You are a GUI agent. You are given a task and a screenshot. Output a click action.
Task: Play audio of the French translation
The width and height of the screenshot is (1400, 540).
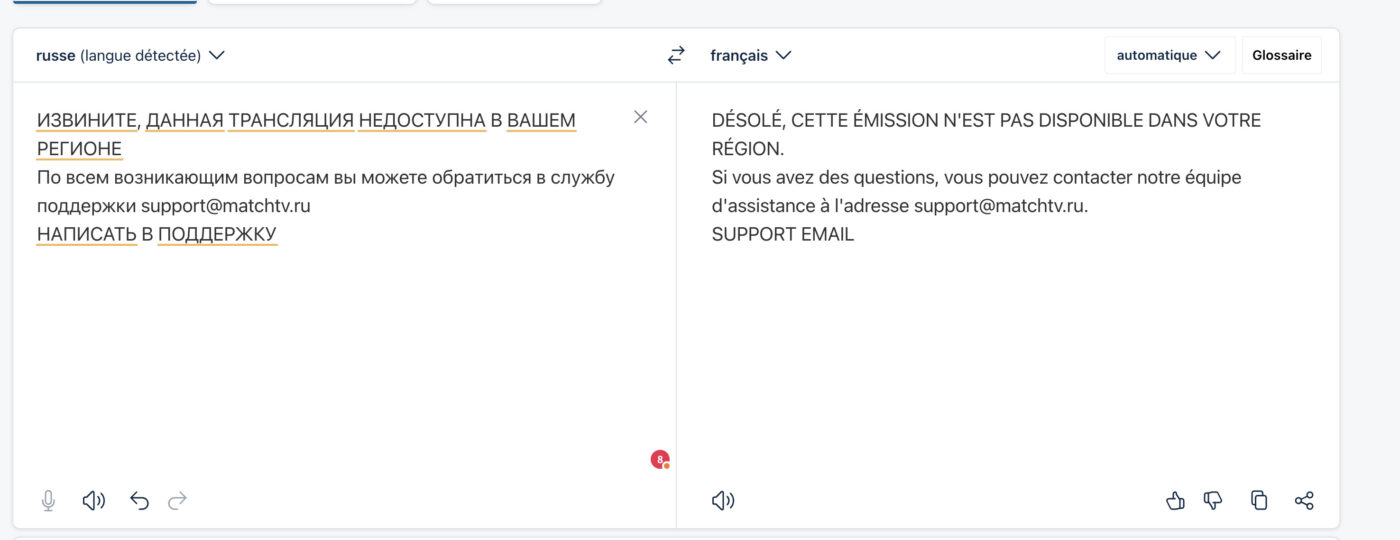click(x=723, y=501)
